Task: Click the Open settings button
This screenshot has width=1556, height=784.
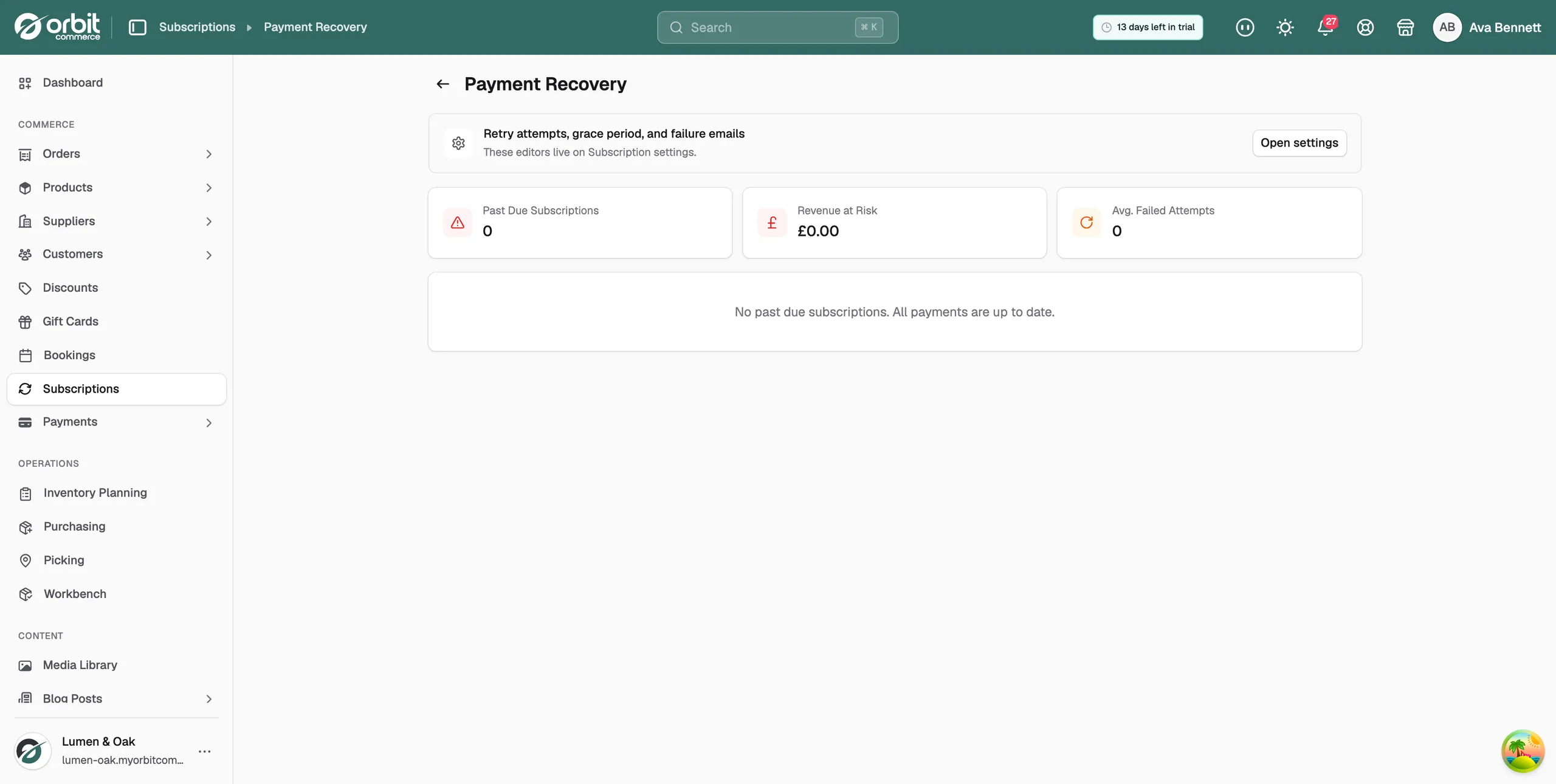Action: coord(1299,143)
